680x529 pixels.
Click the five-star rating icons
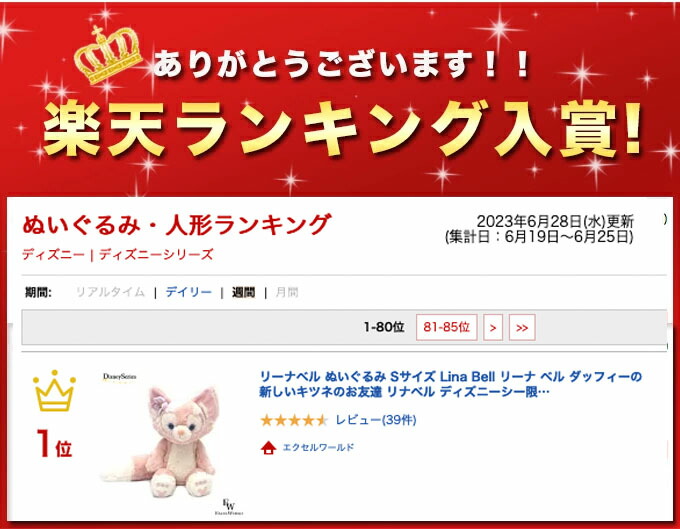pos(294,420)
